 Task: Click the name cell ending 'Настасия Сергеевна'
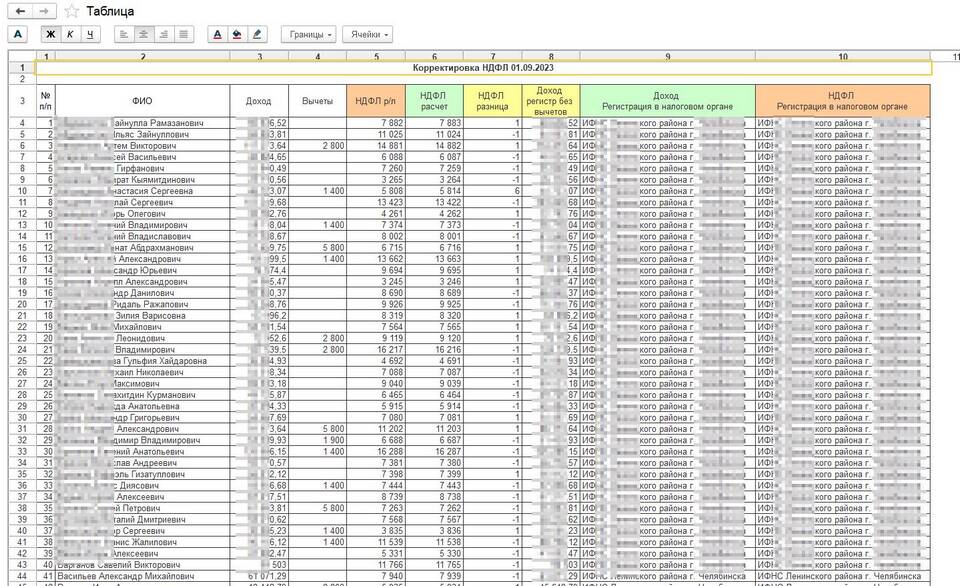[x=142, y=191]
